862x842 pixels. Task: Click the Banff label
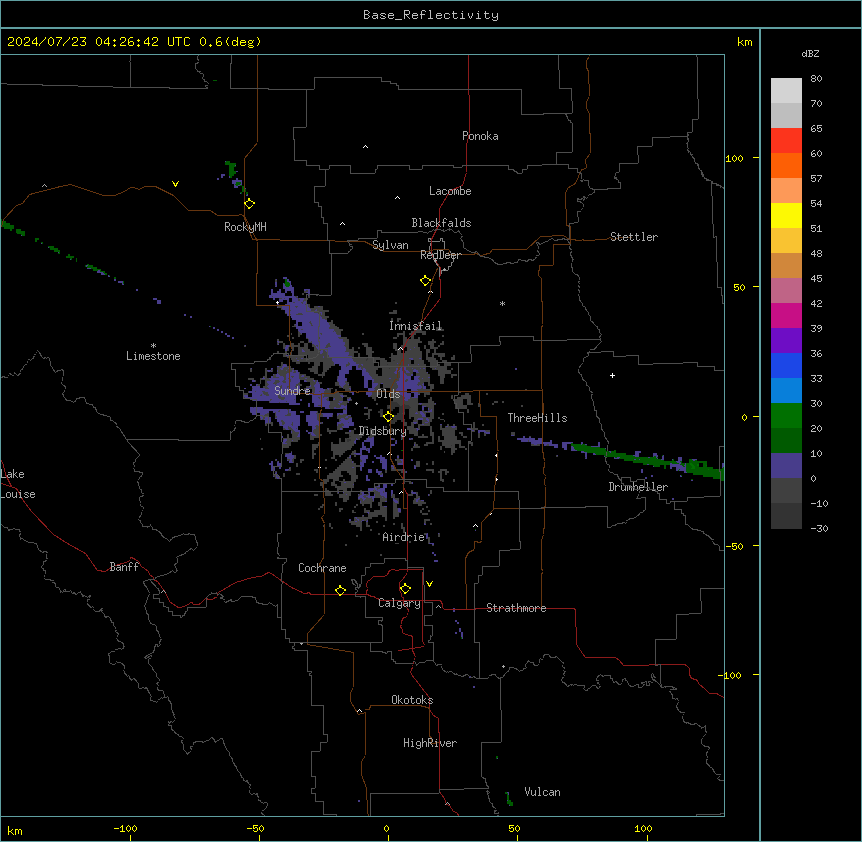pyautogui.click(x=124, y=567)
